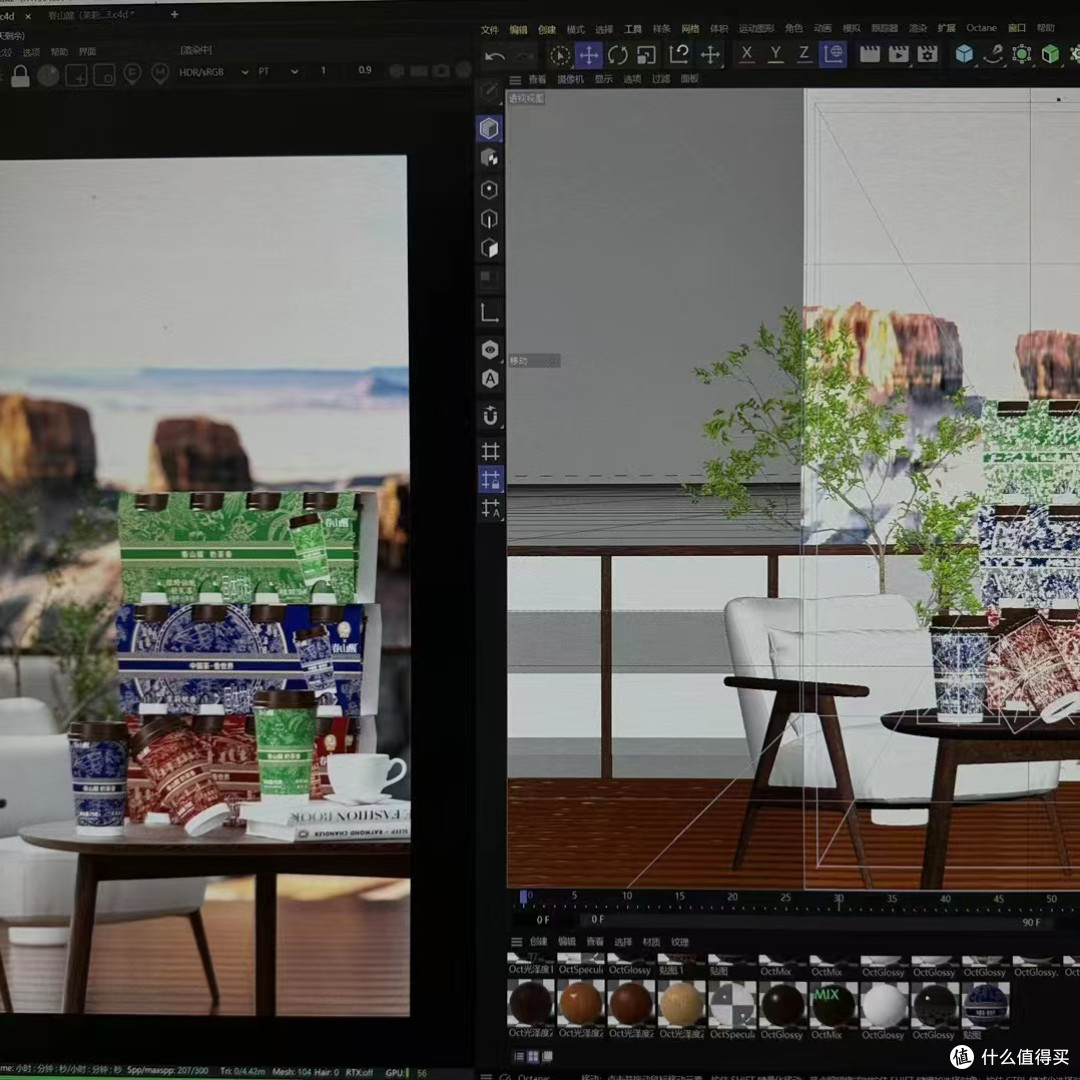Screen dimensions: 1080x1080
Task: Select the white OctGlossy material sphere
Action: [x=884, y=1004]
